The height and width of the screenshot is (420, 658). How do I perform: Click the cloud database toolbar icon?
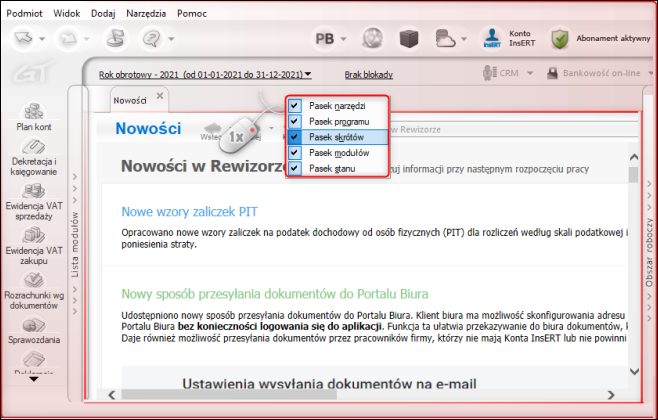click(445, 39)
